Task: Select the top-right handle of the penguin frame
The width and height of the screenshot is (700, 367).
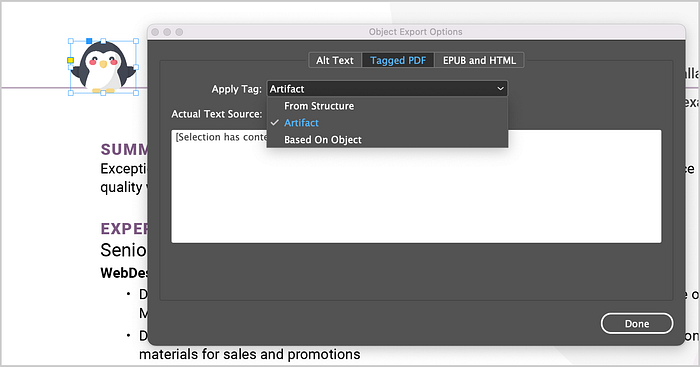Action: (136, 41)
